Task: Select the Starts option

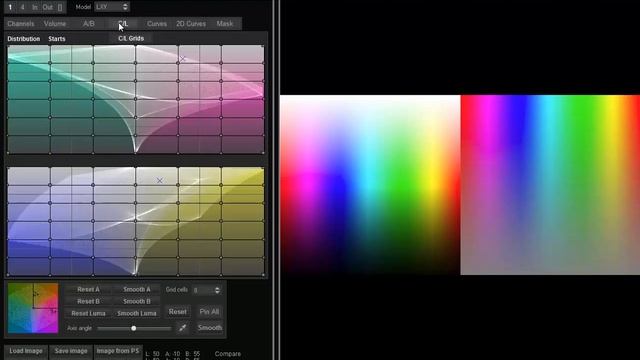Action: [x=57, y=39]
